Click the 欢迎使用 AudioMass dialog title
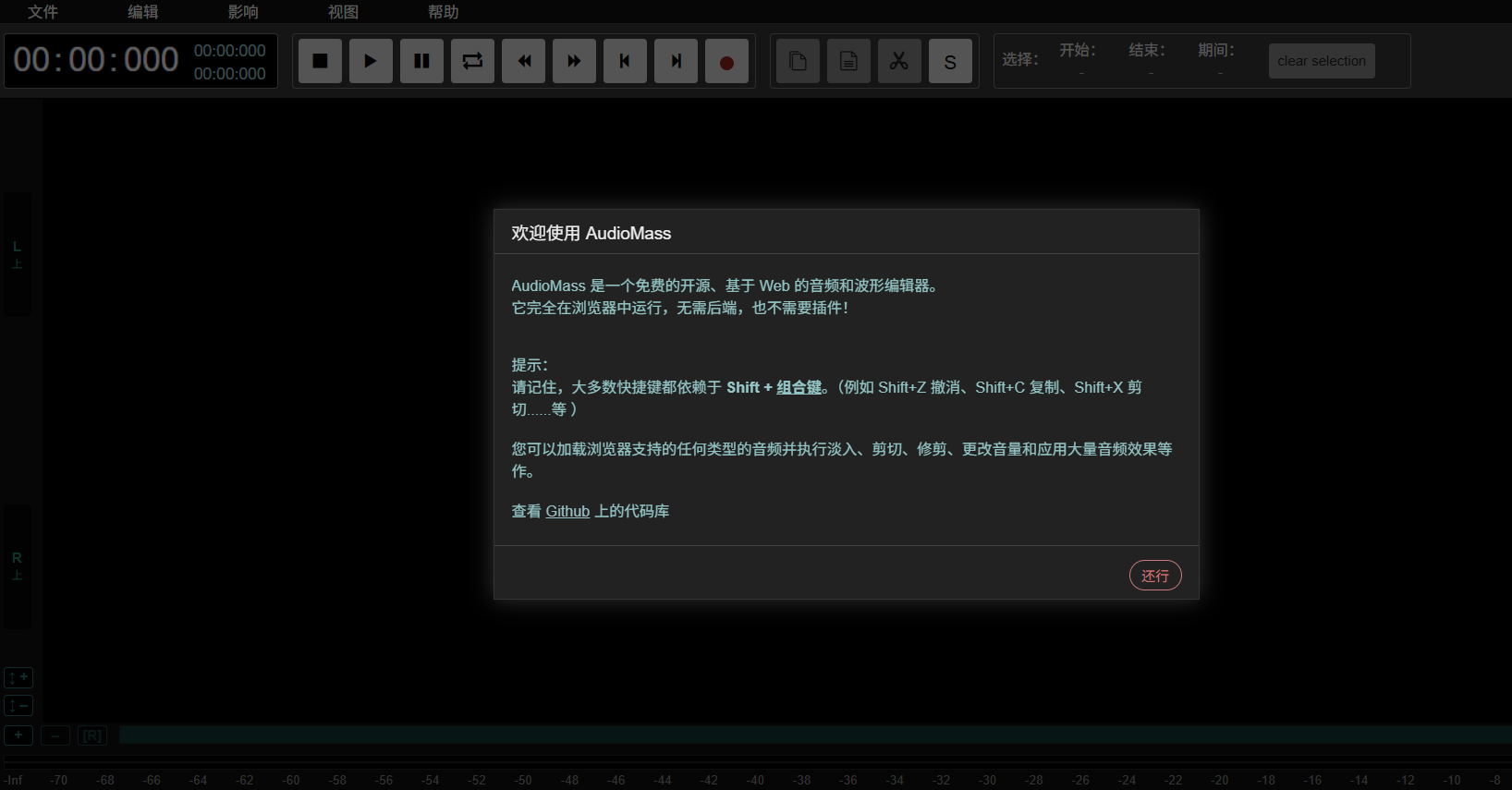Image resolution: width=1512 pixels, height=790 pixels. point(591,233)
